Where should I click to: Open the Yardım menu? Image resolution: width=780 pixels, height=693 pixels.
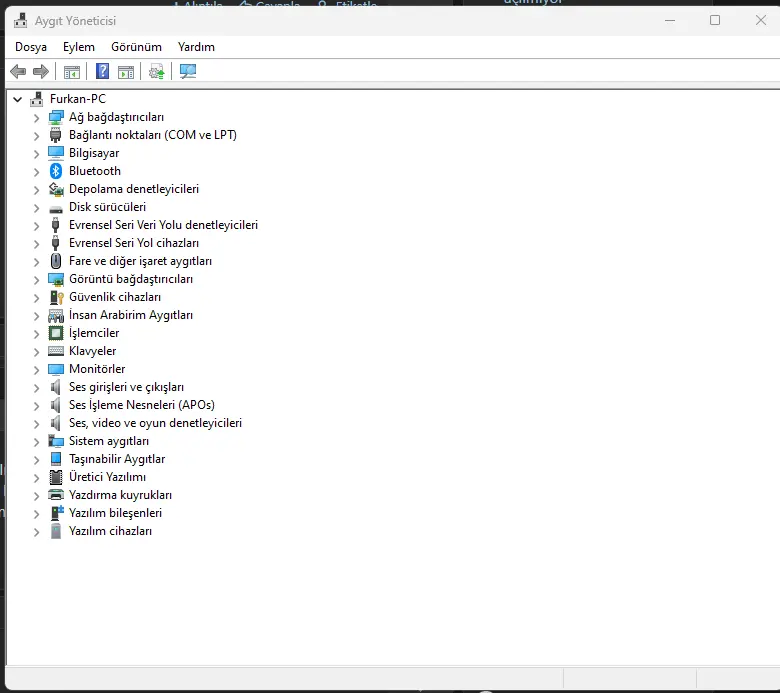click(196, 47)
